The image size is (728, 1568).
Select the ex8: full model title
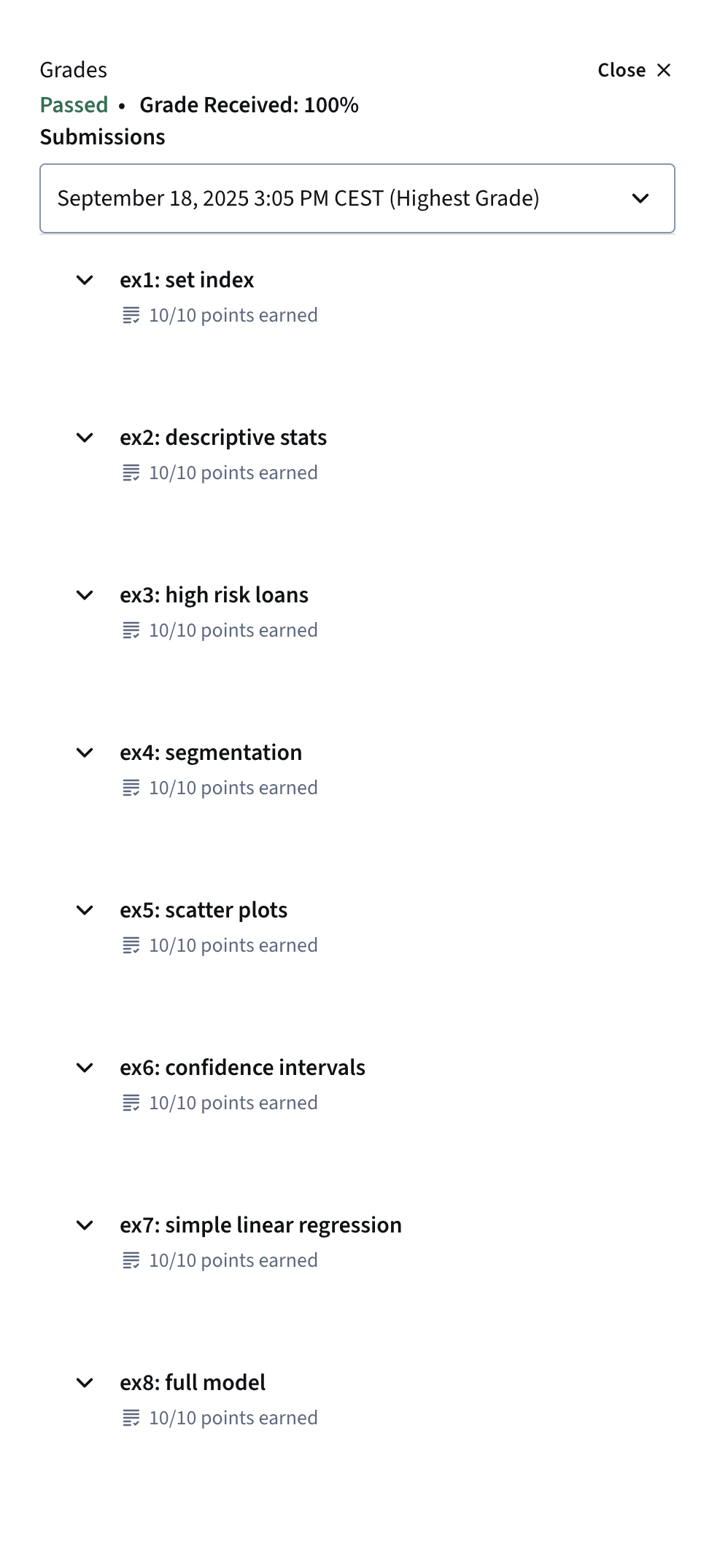point(193,1383)
